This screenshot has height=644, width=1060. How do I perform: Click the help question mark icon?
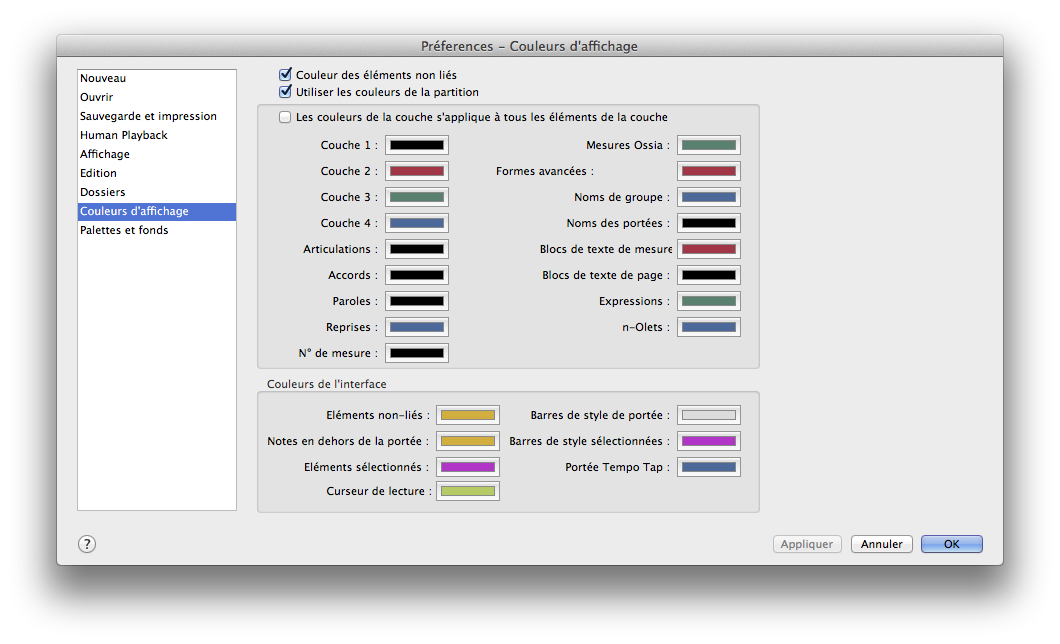[x=87, y=544]
